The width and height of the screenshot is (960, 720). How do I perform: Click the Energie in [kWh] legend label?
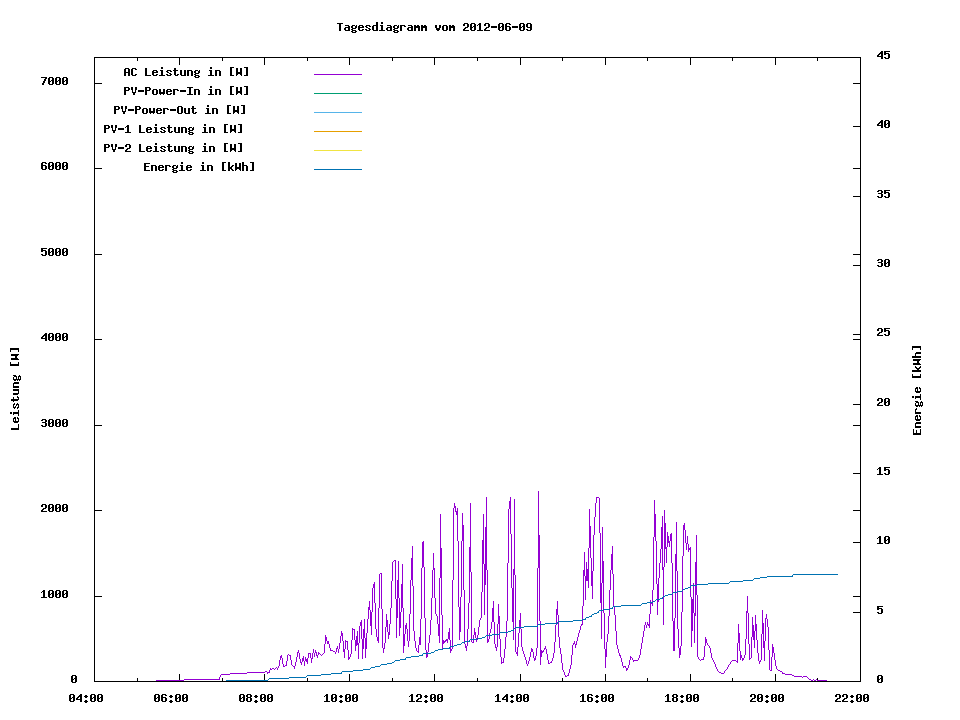coord(199,167)
